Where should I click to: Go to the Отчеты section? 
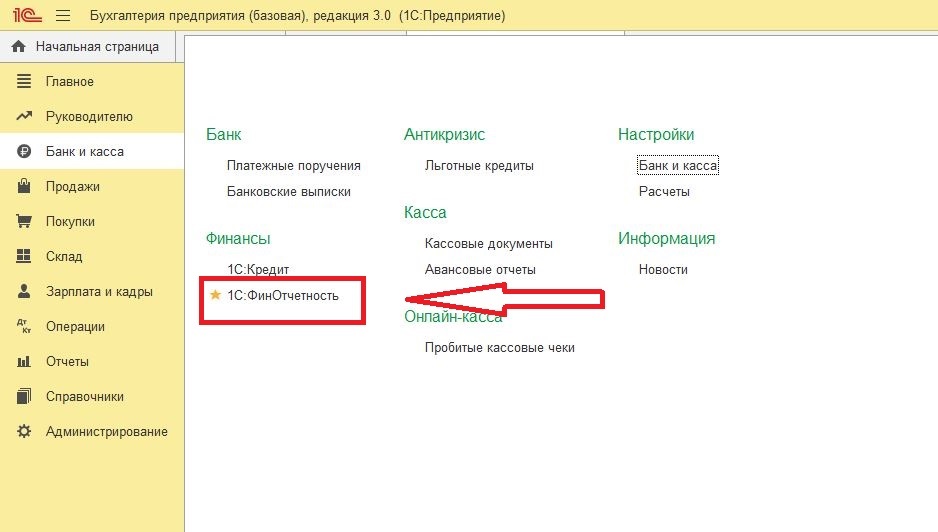pyautogui.click(x=67, y=361)
